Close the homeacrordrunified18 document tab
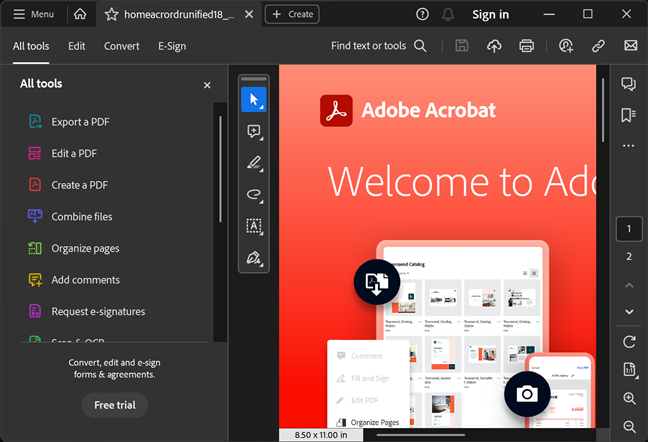 249,14
